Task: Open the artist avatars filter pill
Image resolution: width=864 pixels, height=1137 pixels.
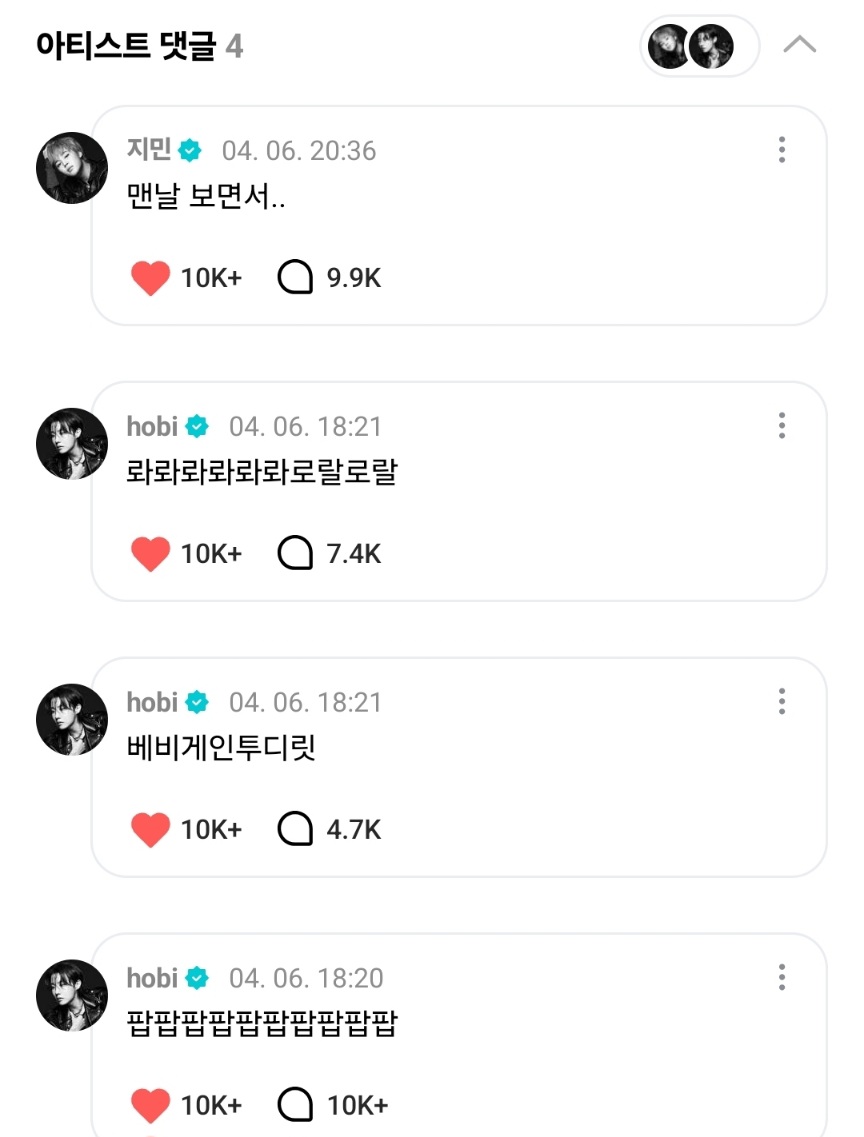Action: coord(699,46)
